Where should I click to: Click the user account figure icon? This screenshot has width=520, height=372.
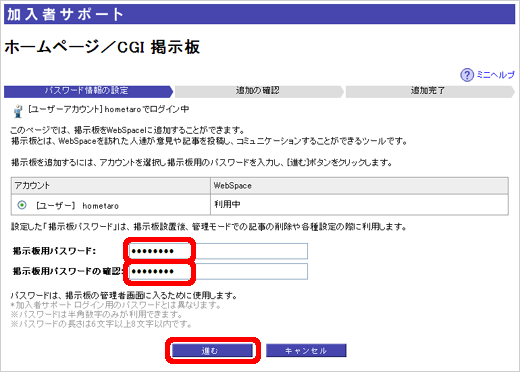click(x=18, y=111)
